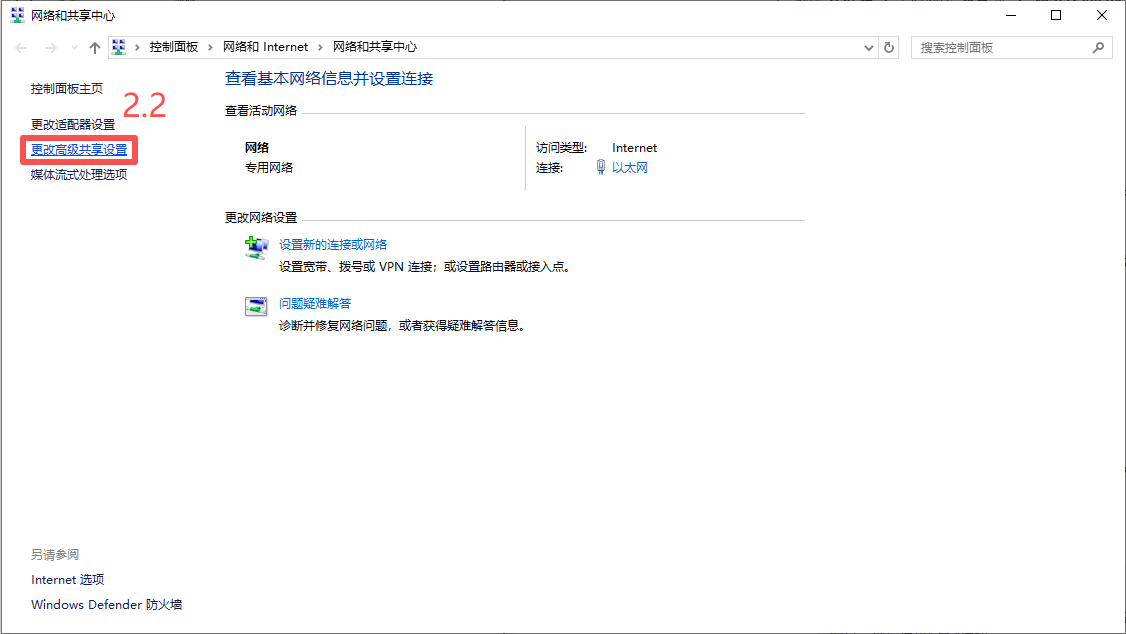This screenshot has height=634, width=1126.
Task: Open Internet 选项 link
Action: [68, 579]
